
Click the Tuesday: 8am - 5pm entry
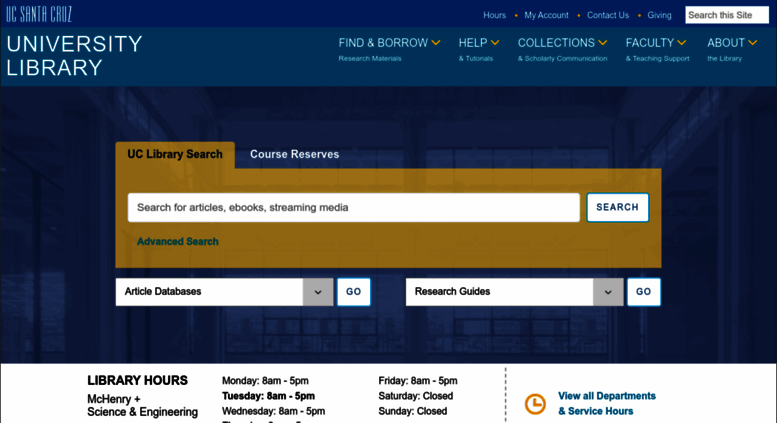[x=268, y=396]
